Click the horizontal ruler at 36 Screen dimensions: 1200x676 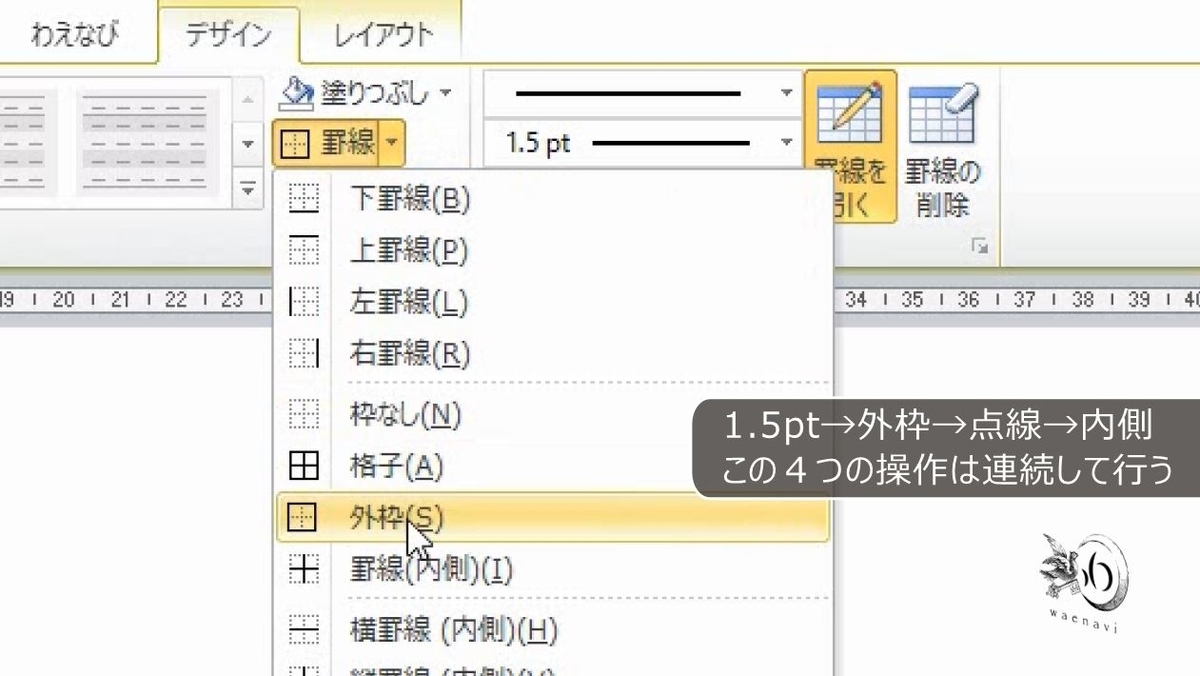967,298
